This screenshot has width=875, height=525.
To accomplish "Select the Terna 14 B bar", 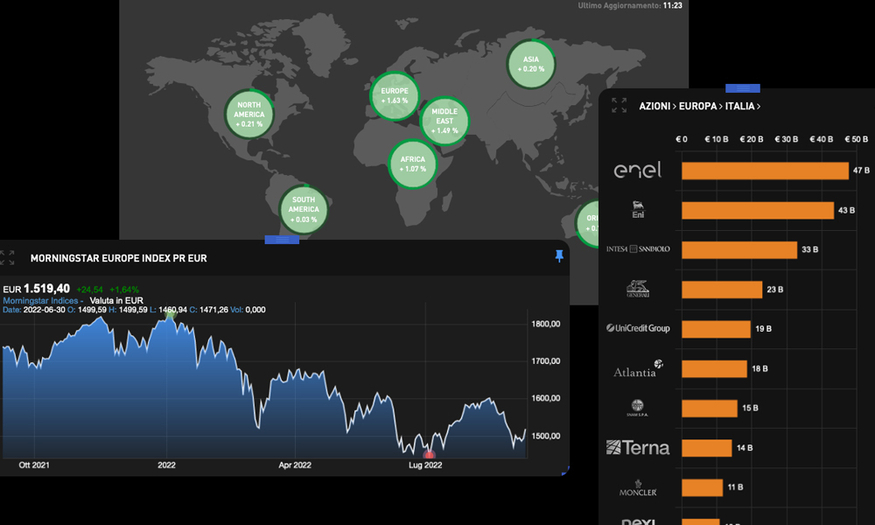I will (706, 448).
